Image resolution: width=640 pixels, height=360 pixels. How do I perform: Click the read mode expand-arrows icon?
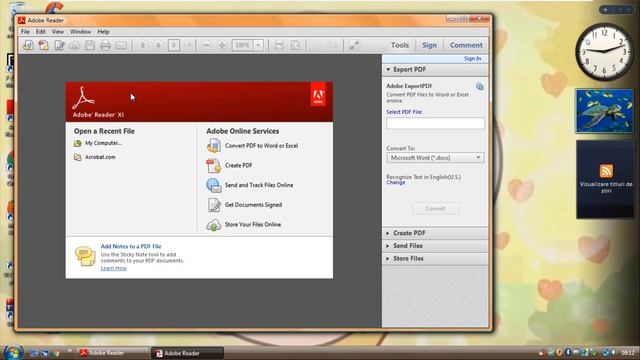(x=354, y=45)
